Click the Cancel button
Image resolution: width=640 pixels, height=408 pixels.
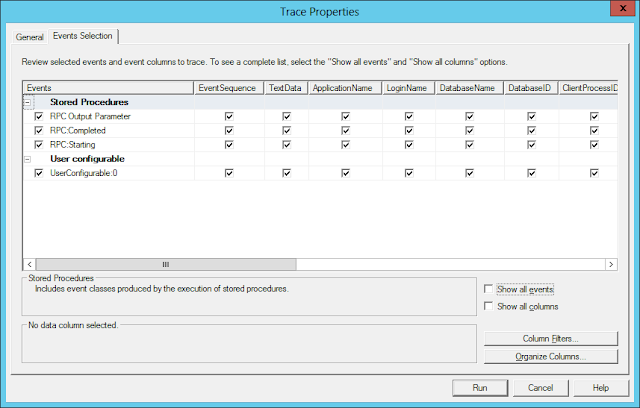click(x=540, y=388)
